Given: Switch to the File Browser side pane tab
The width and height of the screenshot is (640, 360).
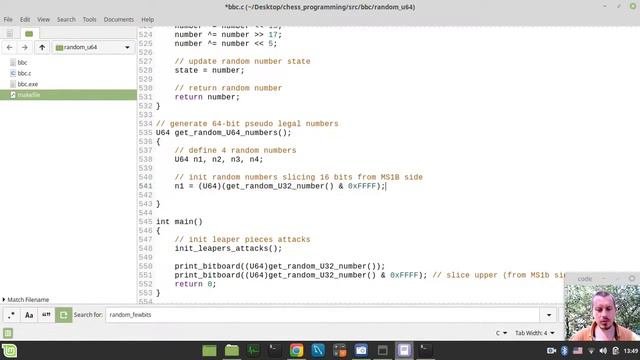Looking at the screenshot, I should point(29,33).
